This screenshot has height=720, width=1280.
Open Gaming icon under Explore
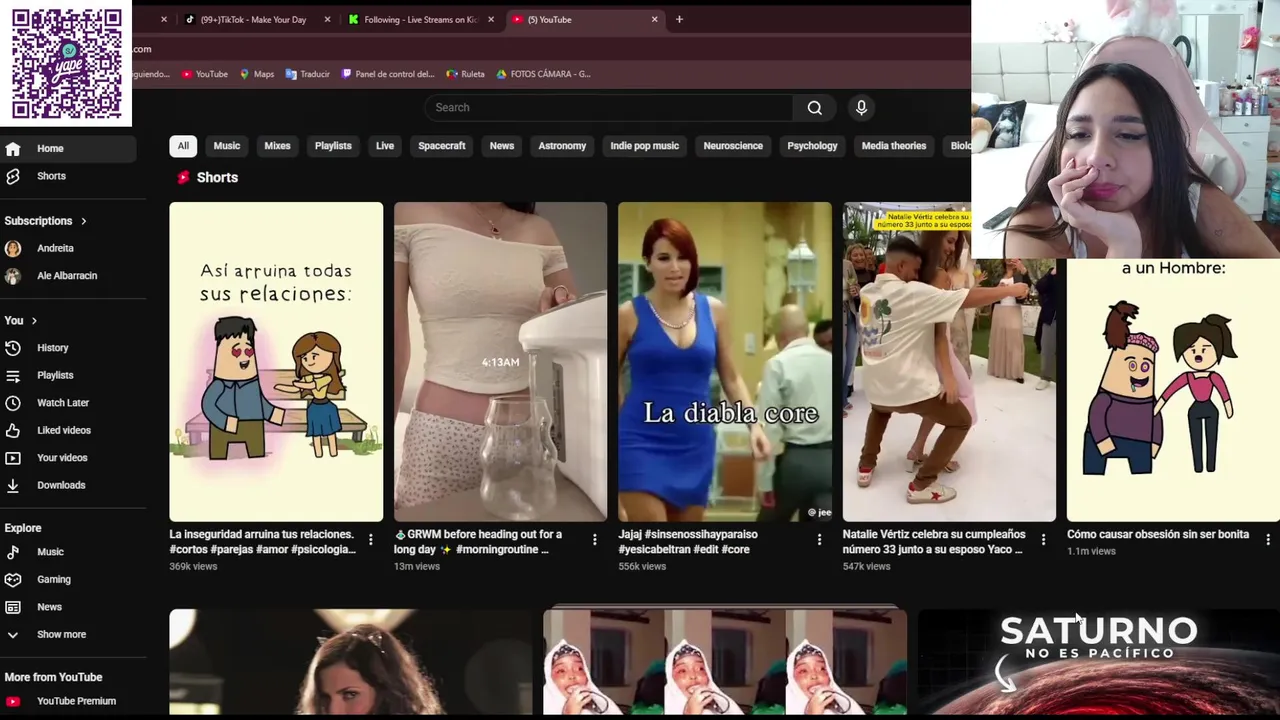click(x=13, y=579)
